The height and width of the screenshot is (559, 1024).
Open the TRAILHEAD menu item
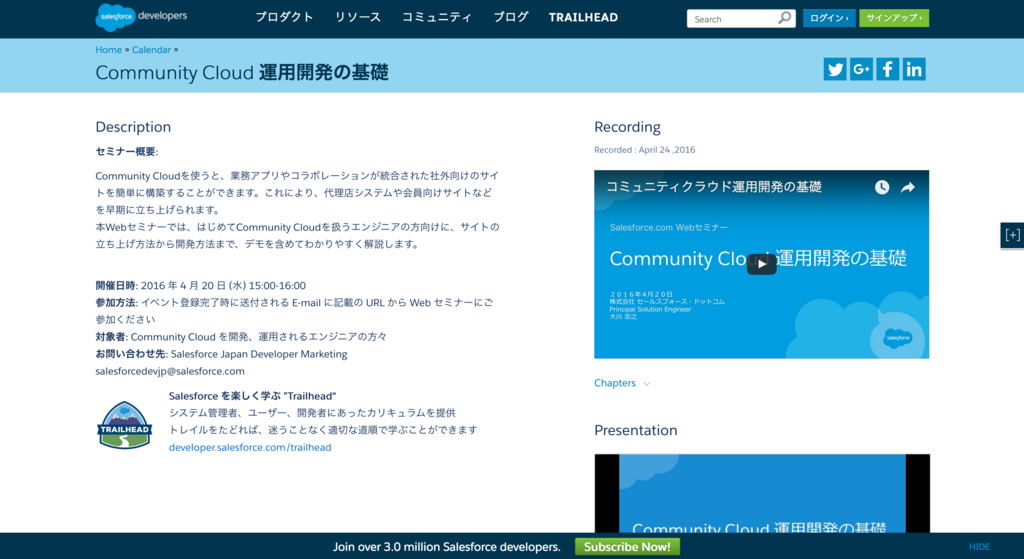(x=583, y=18)
